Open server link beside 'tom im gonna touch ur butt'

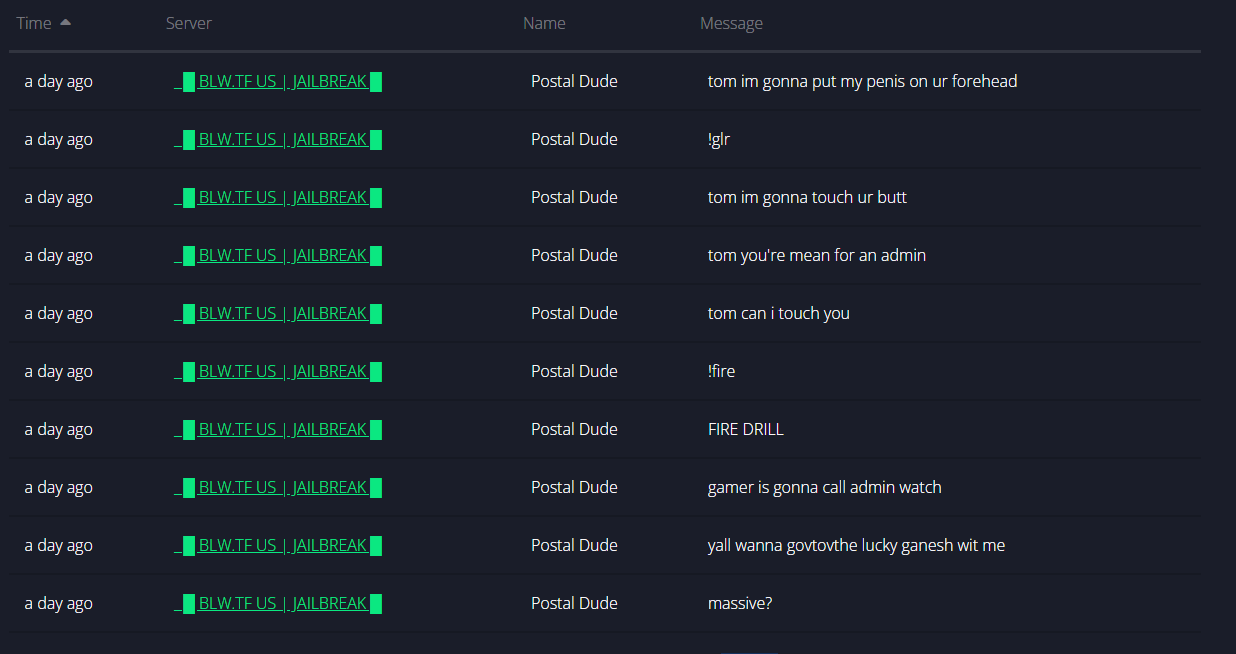[x=278, y=198]
